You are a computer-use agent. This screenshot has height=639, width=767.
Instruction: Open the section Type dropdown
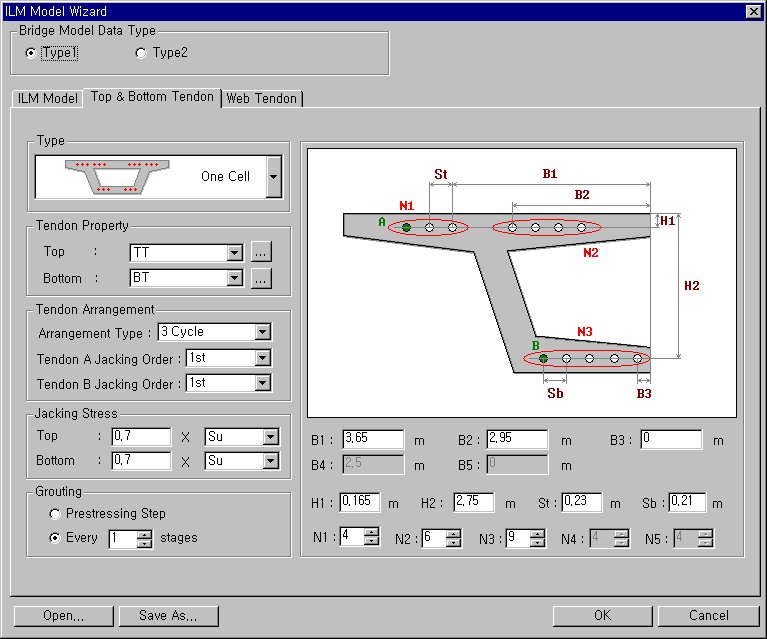[273, 176]
